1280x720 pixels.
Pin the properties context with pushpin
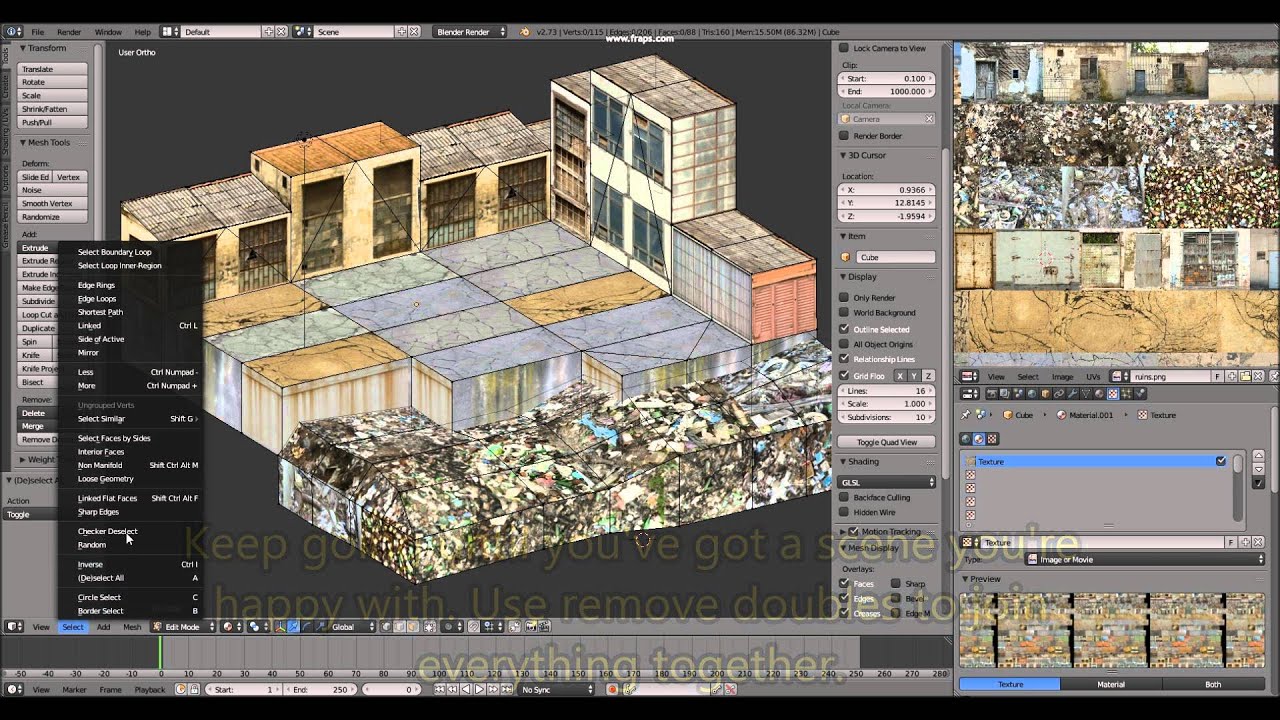pyautogui.click(x=966, y=415)
